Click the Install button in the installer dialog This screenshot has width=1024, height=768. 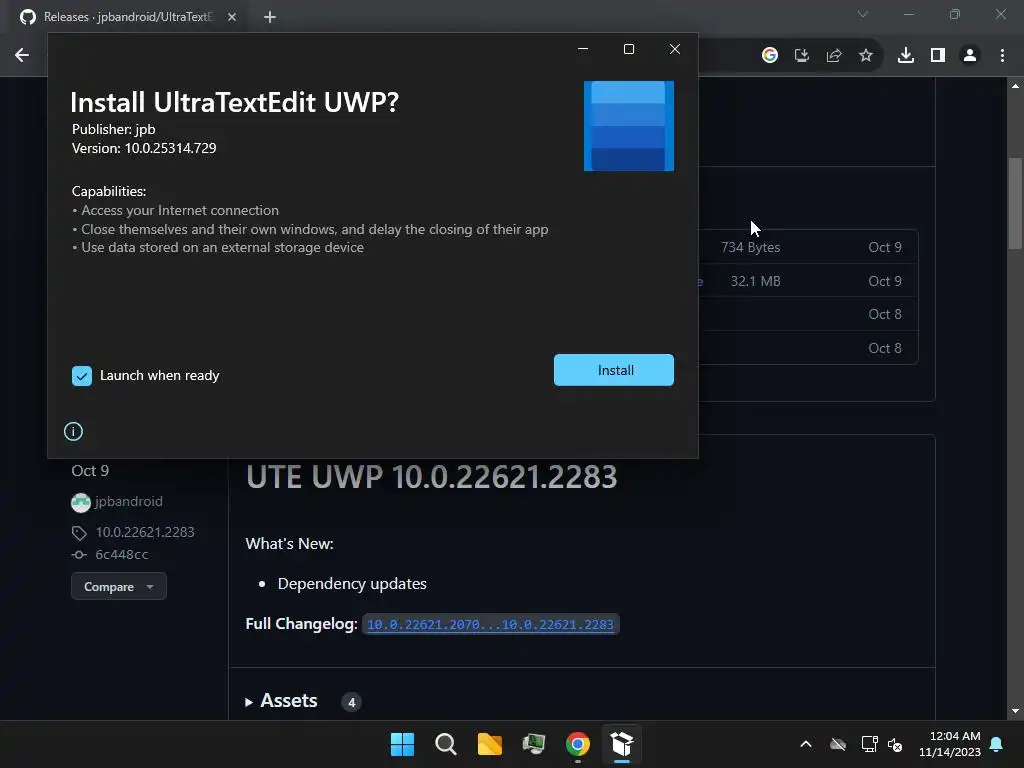613,370
